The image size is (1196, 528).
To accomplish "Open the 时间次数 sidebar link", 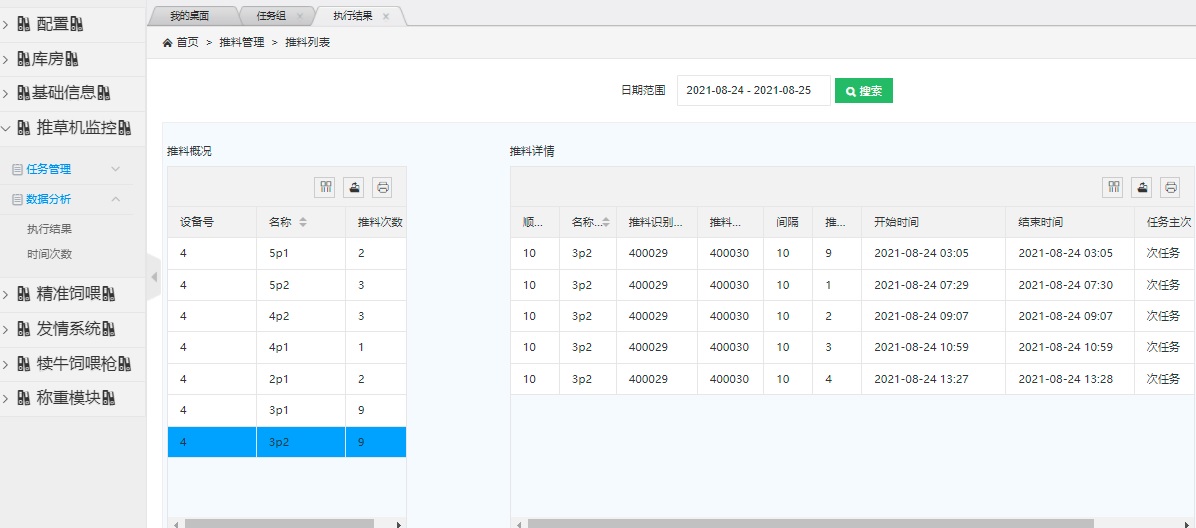I will coord(49,254).
